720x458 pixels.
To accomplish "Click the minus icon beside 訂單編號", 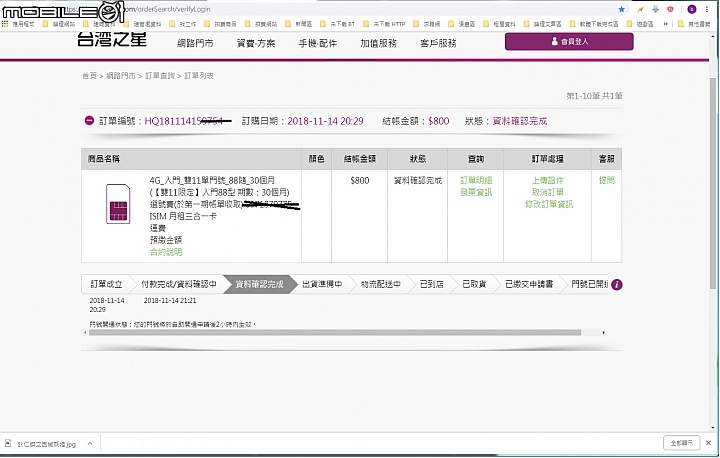I will tap(89, 121).
